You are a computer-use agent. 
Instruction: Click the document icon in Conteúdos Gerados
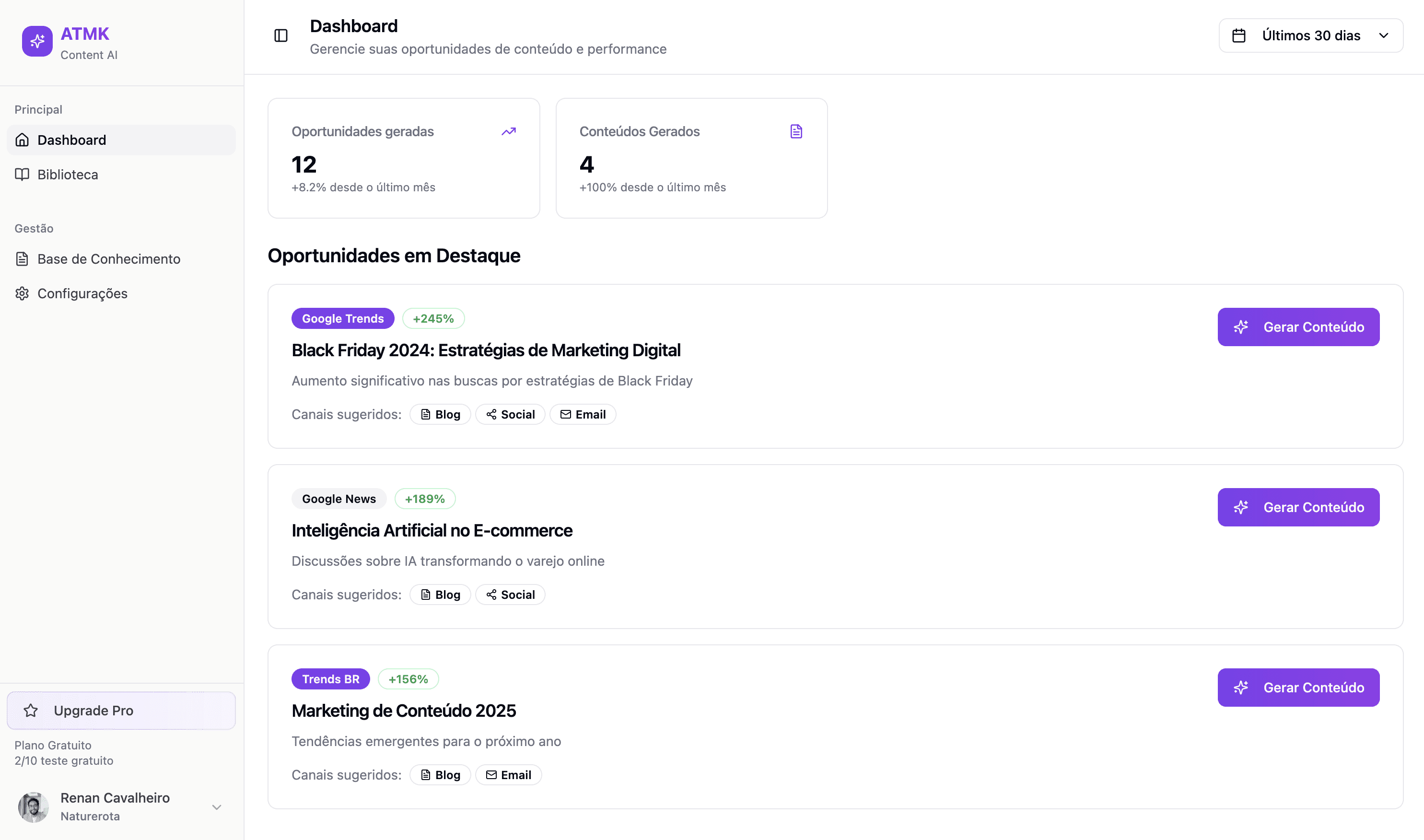(796, 131)
